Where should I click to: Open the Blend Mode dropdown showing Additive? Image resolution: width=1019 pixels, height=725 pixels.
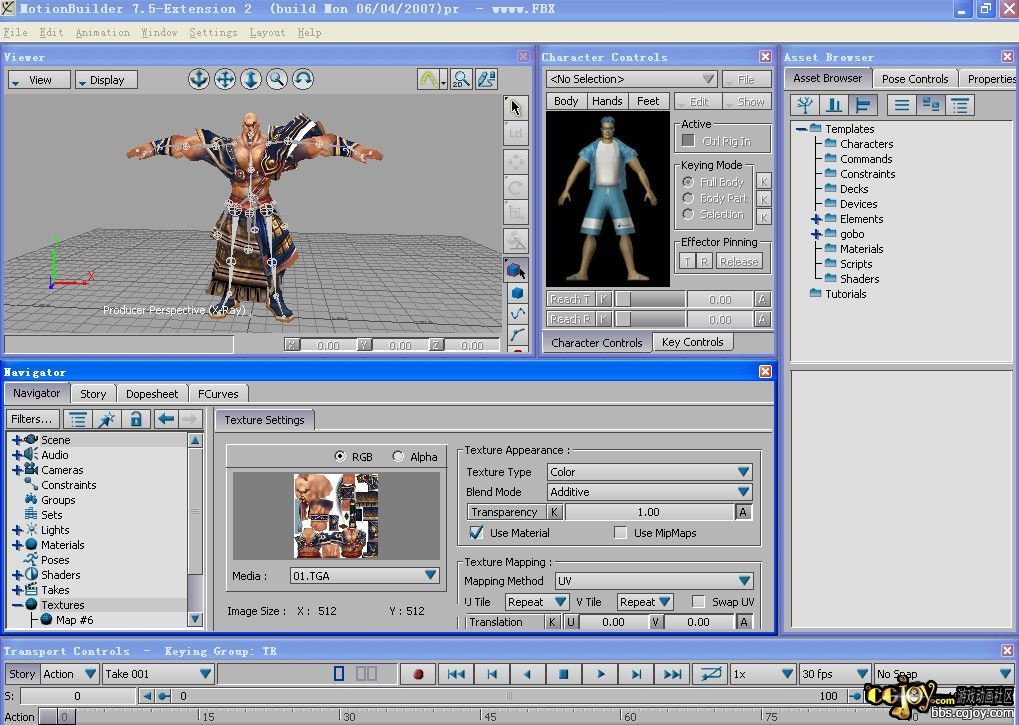coord(649,492)
